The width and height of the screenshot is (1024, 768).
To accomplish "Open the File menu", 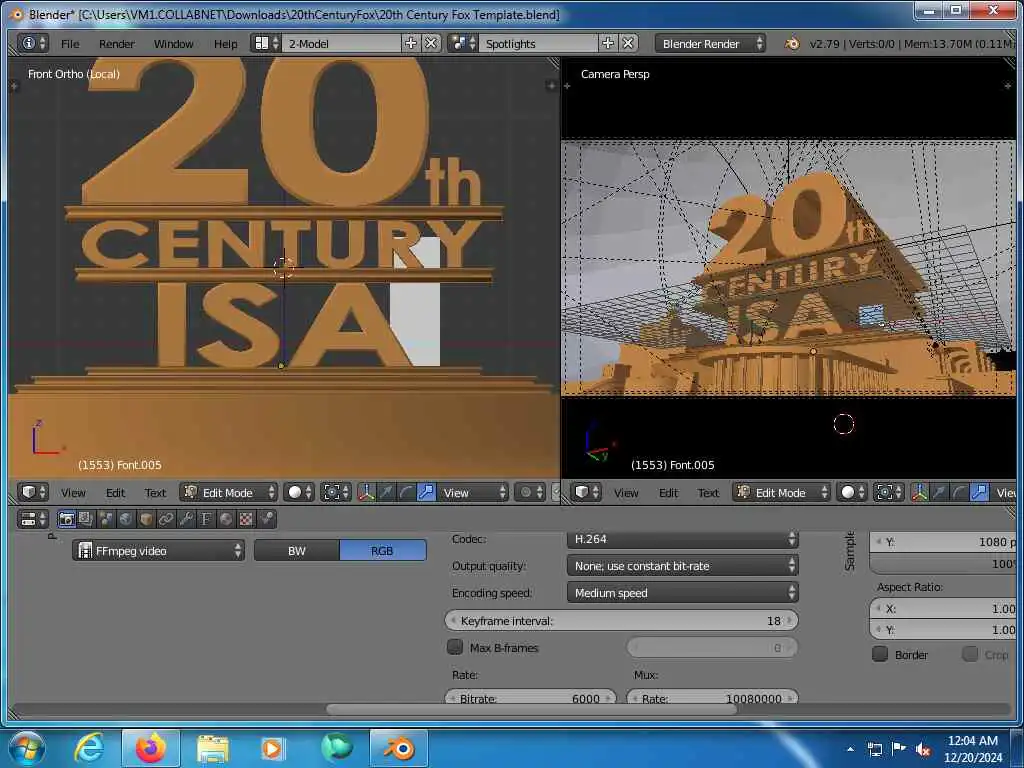I will click(70, 44).
